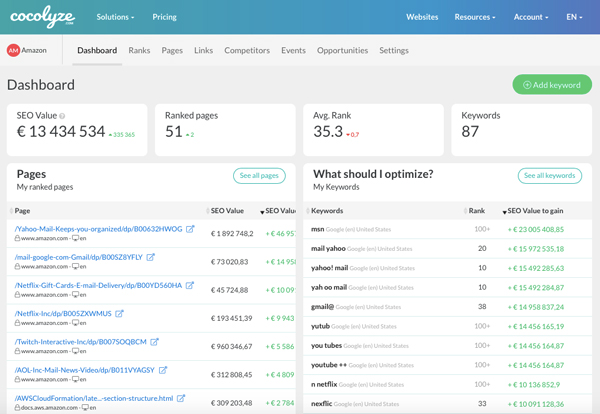This screenshot has height=414, width=600.
Task: Switch to the Events tab
Action: [x=293, y=51]
